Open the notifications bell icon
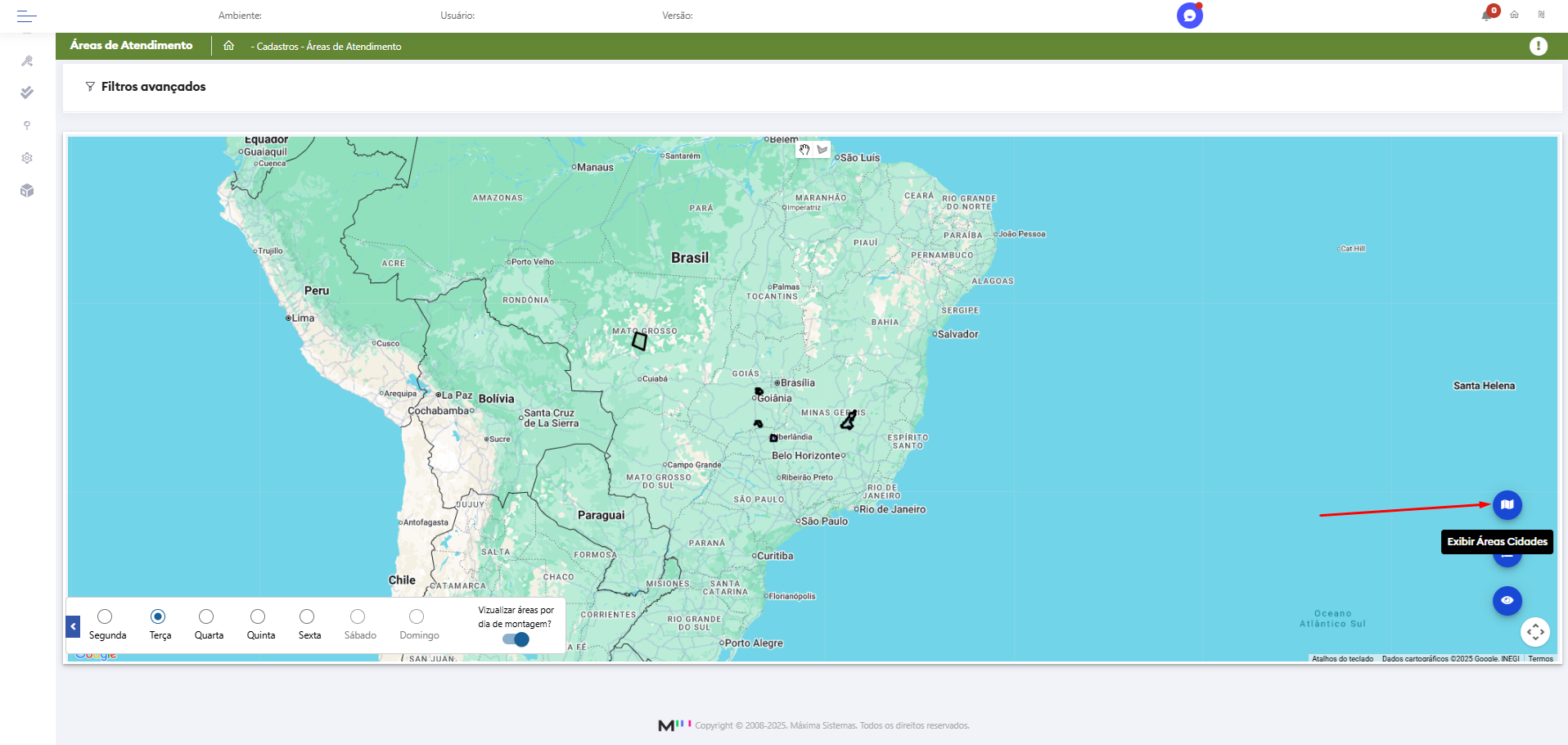The height and width of the screenshot is (745, 1568). coord(1487,15)
